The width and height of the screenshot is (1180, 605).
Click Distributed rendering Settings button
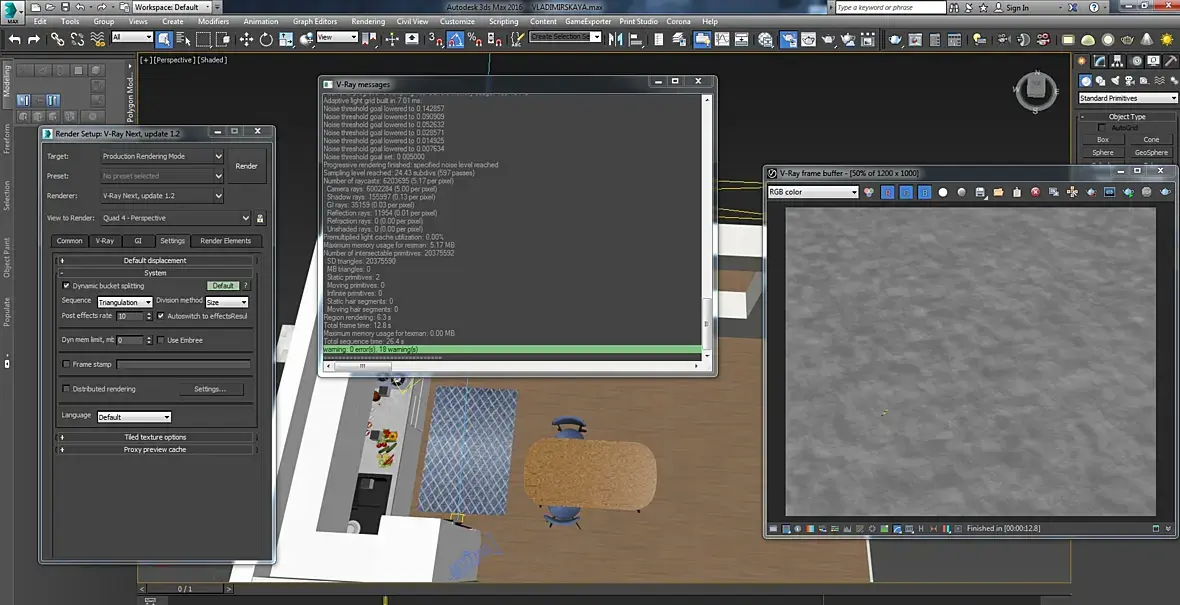click(x=211, y=389)
